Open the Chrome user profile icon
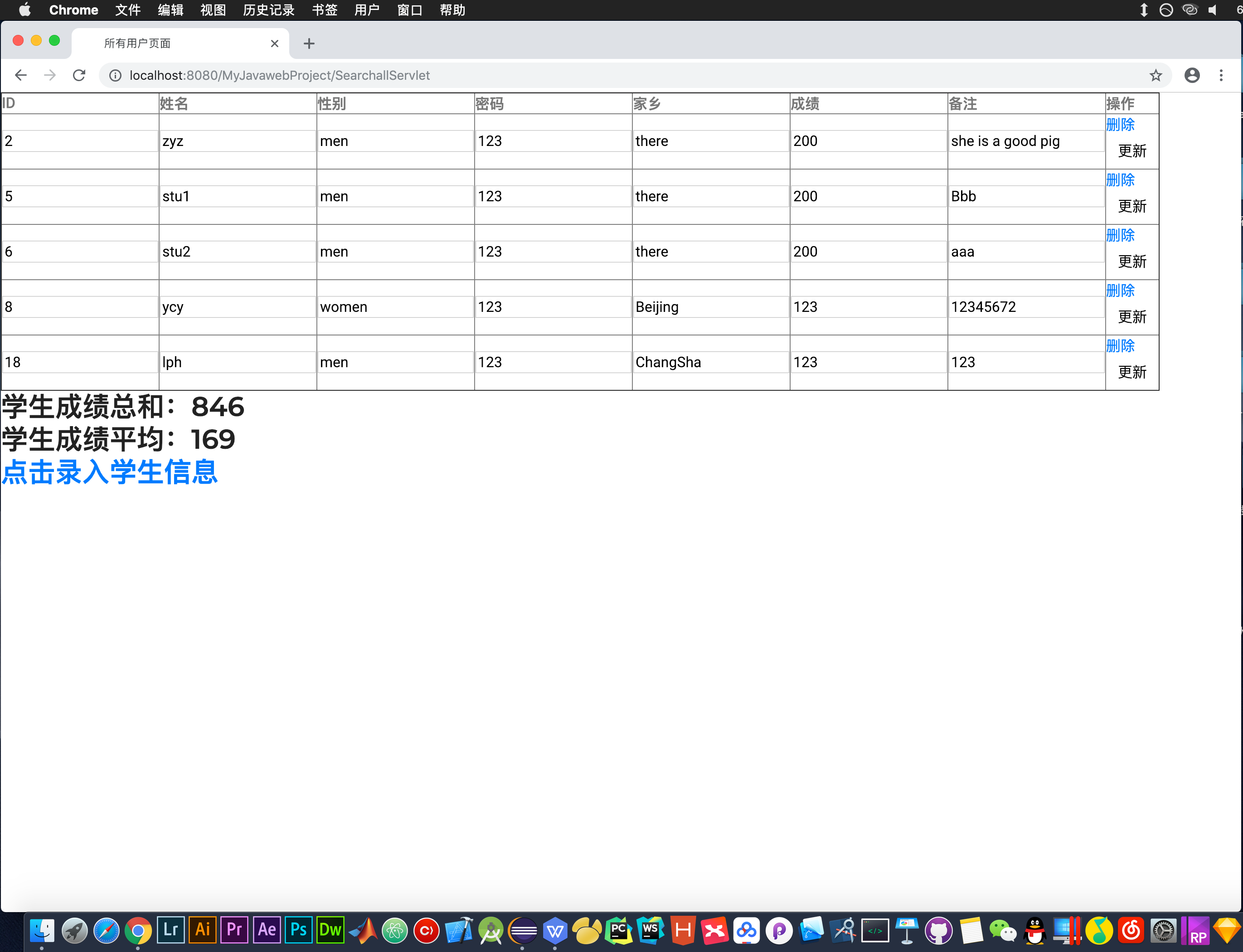The height and width of the screenshot is (952, 1243). click(1192, 75)
